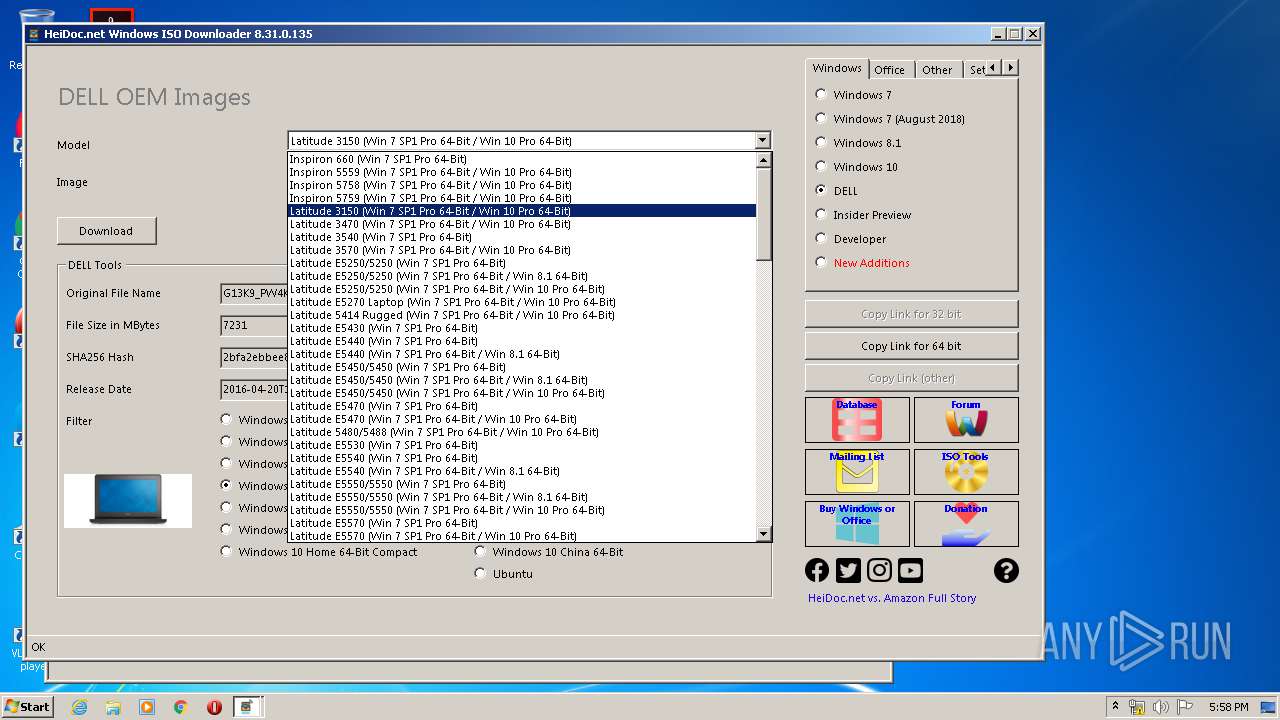Open the Instagram social icon
The image size is (1280, 720).
(879, 570)
